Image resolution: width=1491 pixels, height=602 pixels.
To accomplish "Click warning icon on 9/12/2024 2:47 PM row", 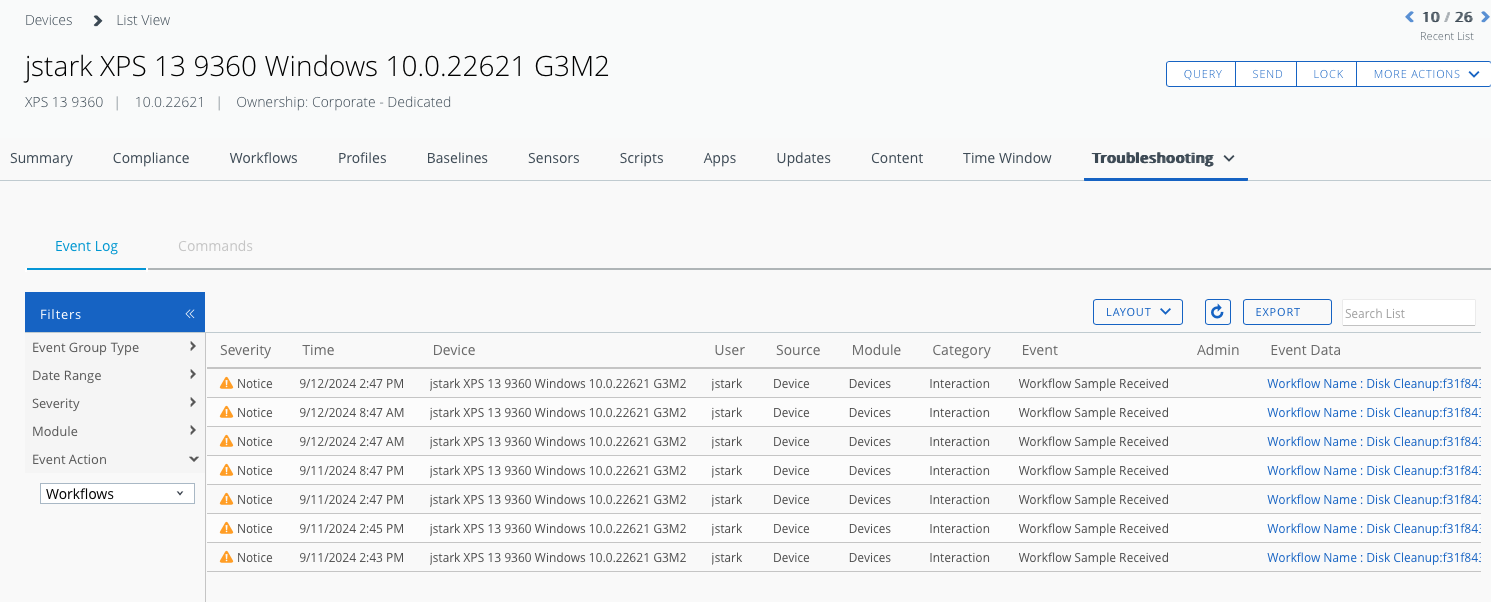I will point(226,384).
